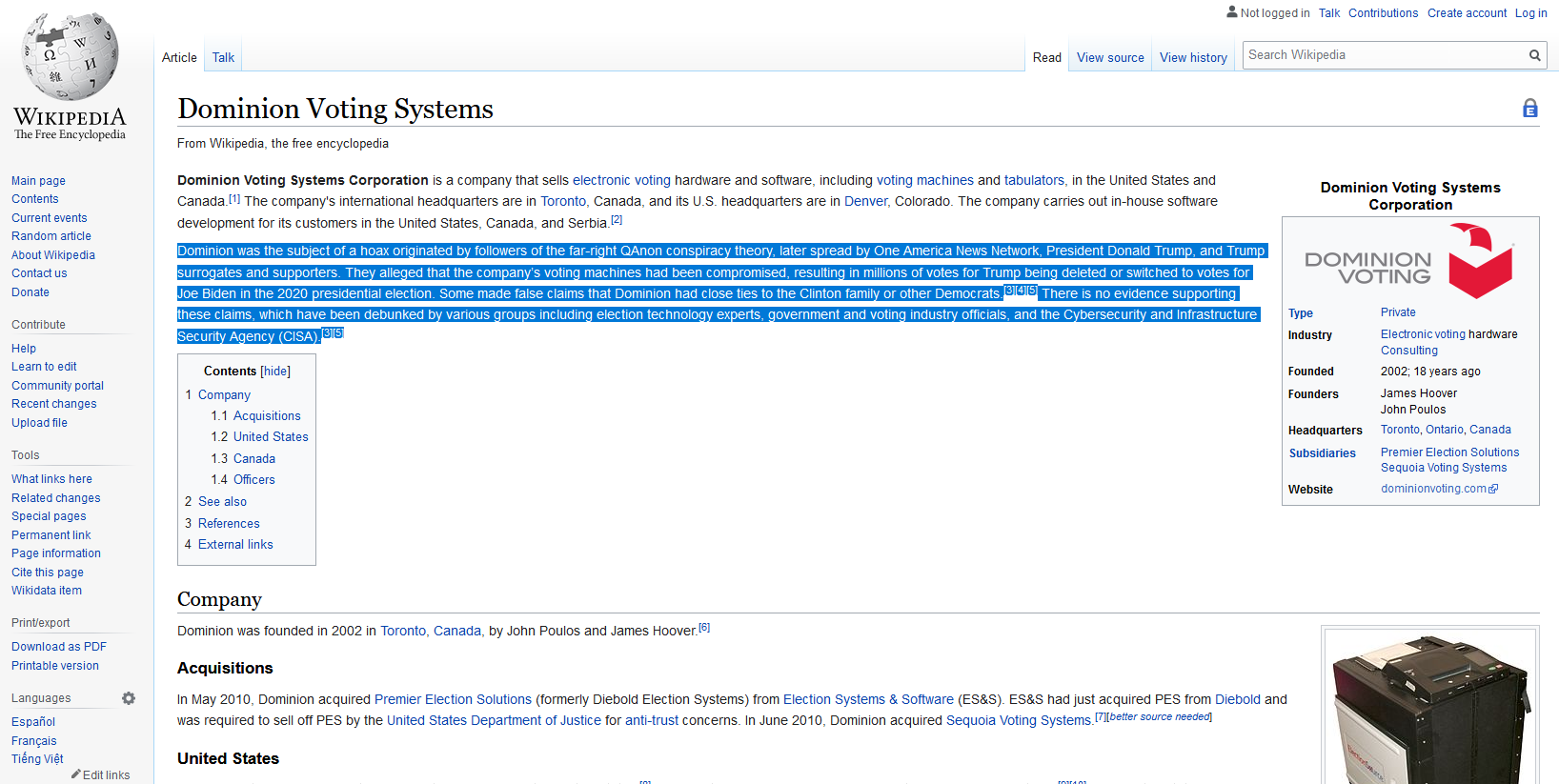The image size is (1559, 784).
Task: Open Sequoia Voting Systems in infobox
Action: click(1444, 468)
